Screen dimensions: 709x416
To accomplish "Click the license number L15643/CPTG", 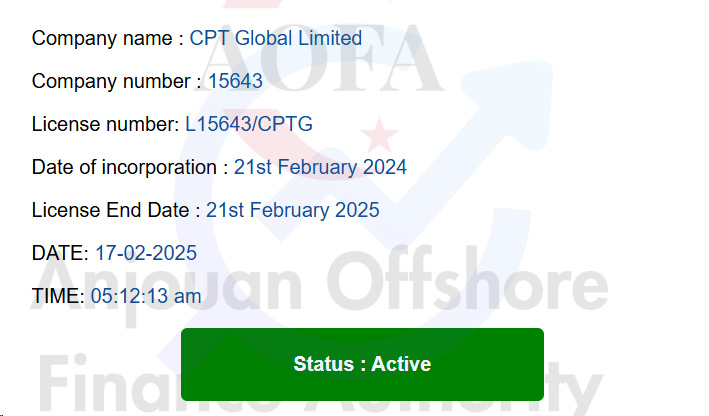I will 249,124.
